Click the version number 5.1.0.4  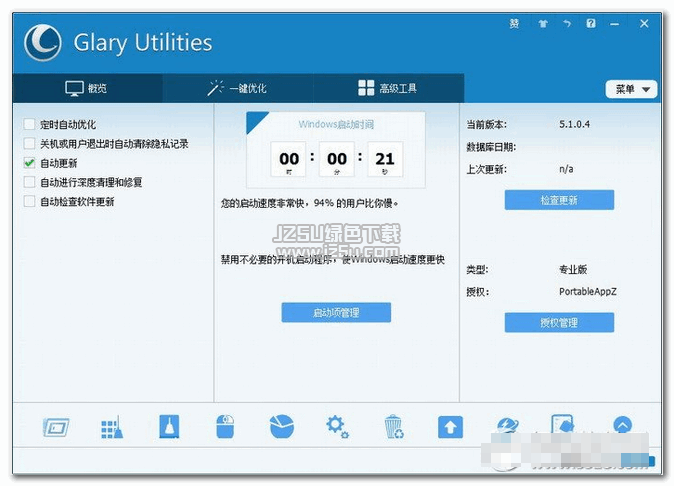coord(574,125)
